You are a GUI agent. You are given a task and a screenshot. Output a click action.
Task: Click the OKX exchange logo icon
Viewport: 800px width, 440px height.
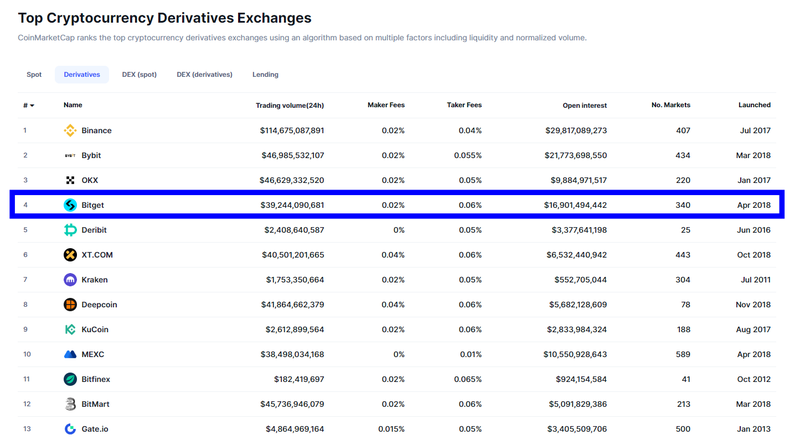coord(70,180)
